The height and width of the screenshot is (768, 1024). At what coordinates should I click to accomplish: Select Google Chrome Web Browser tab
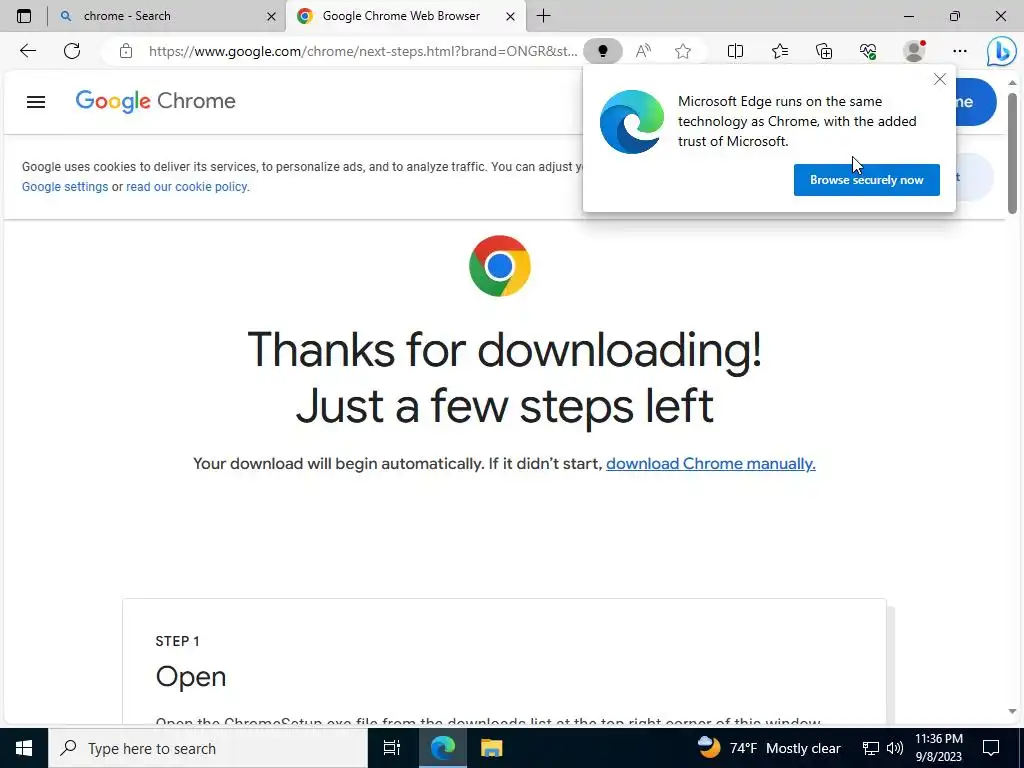406,16
